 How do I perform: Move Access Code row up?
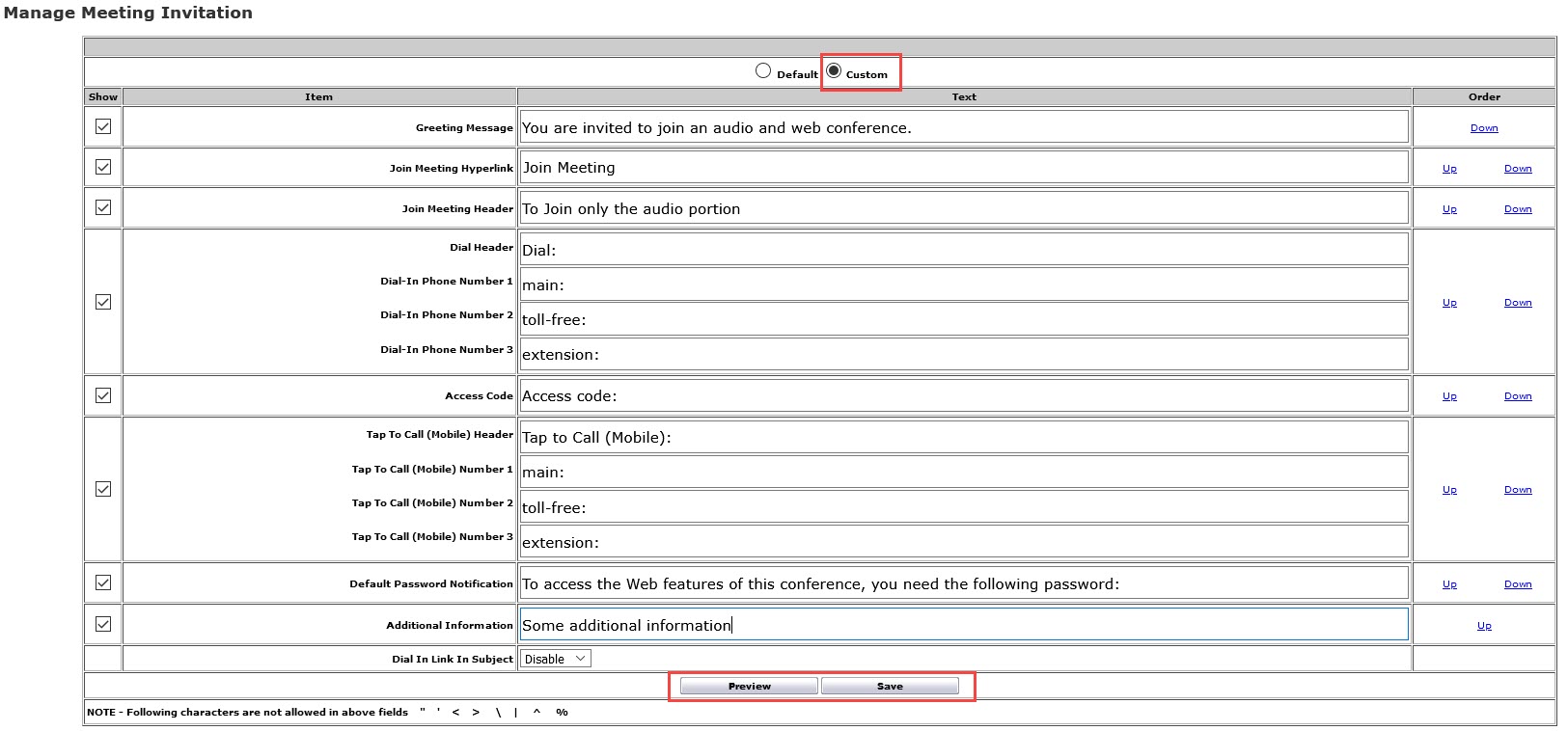pos(1449,396)
